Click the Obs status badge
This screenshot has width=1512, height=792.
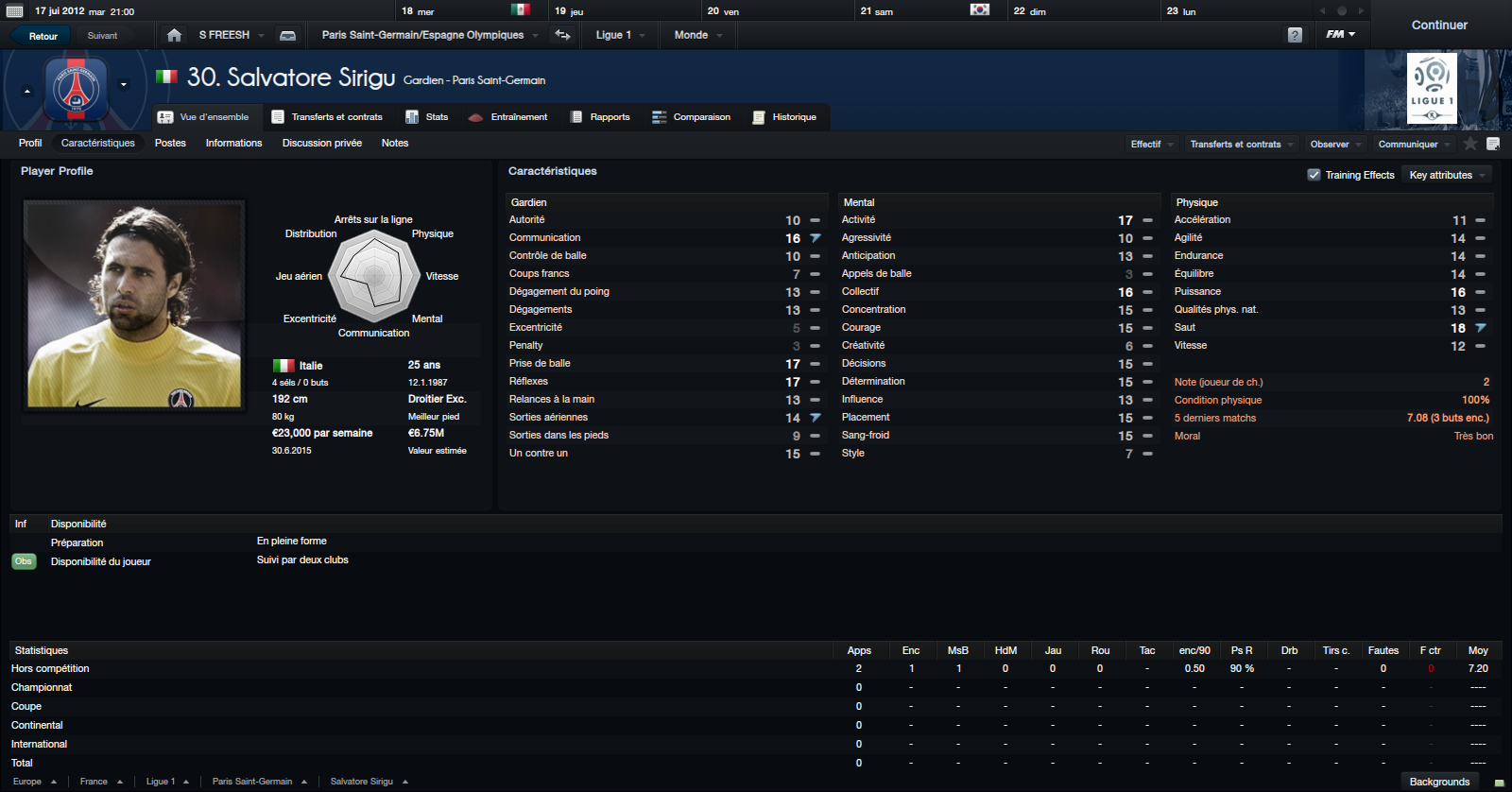click(x=24, y=561)
